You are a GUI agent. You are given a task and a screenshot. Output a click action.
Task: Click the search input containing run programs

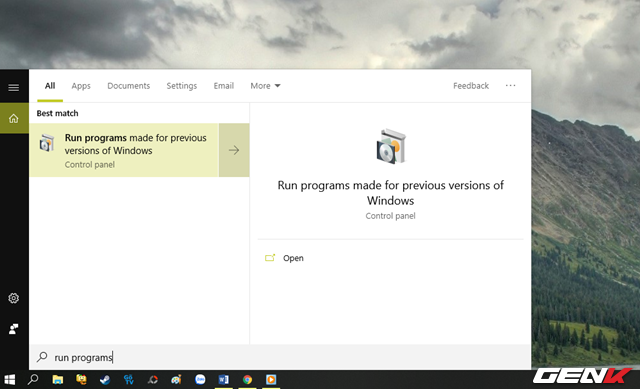point(280,357)
